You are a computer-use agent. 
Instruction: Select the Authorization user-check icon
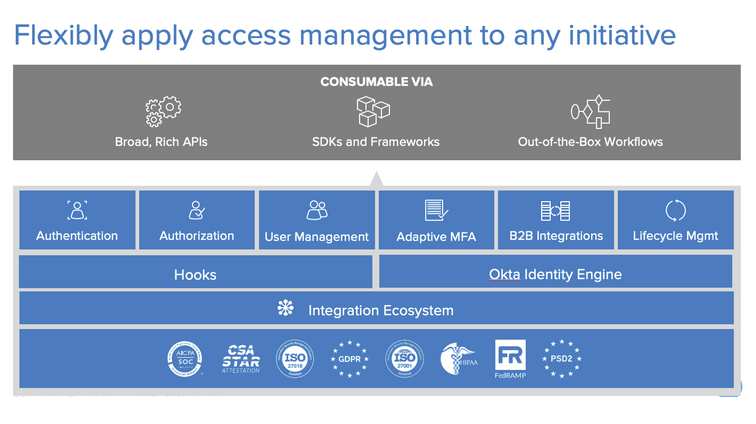pos(197,210)
